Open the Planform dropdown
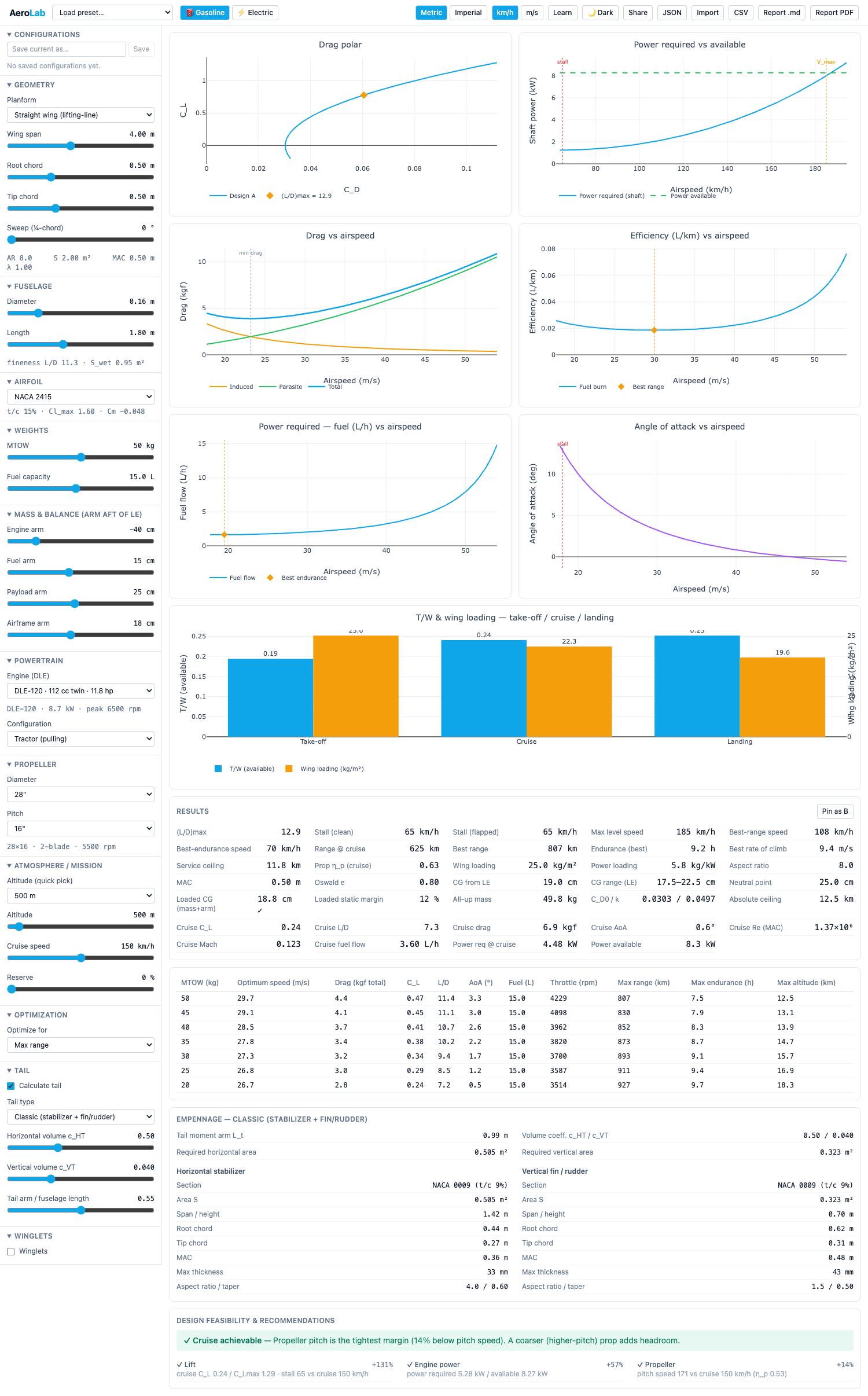 80,115
